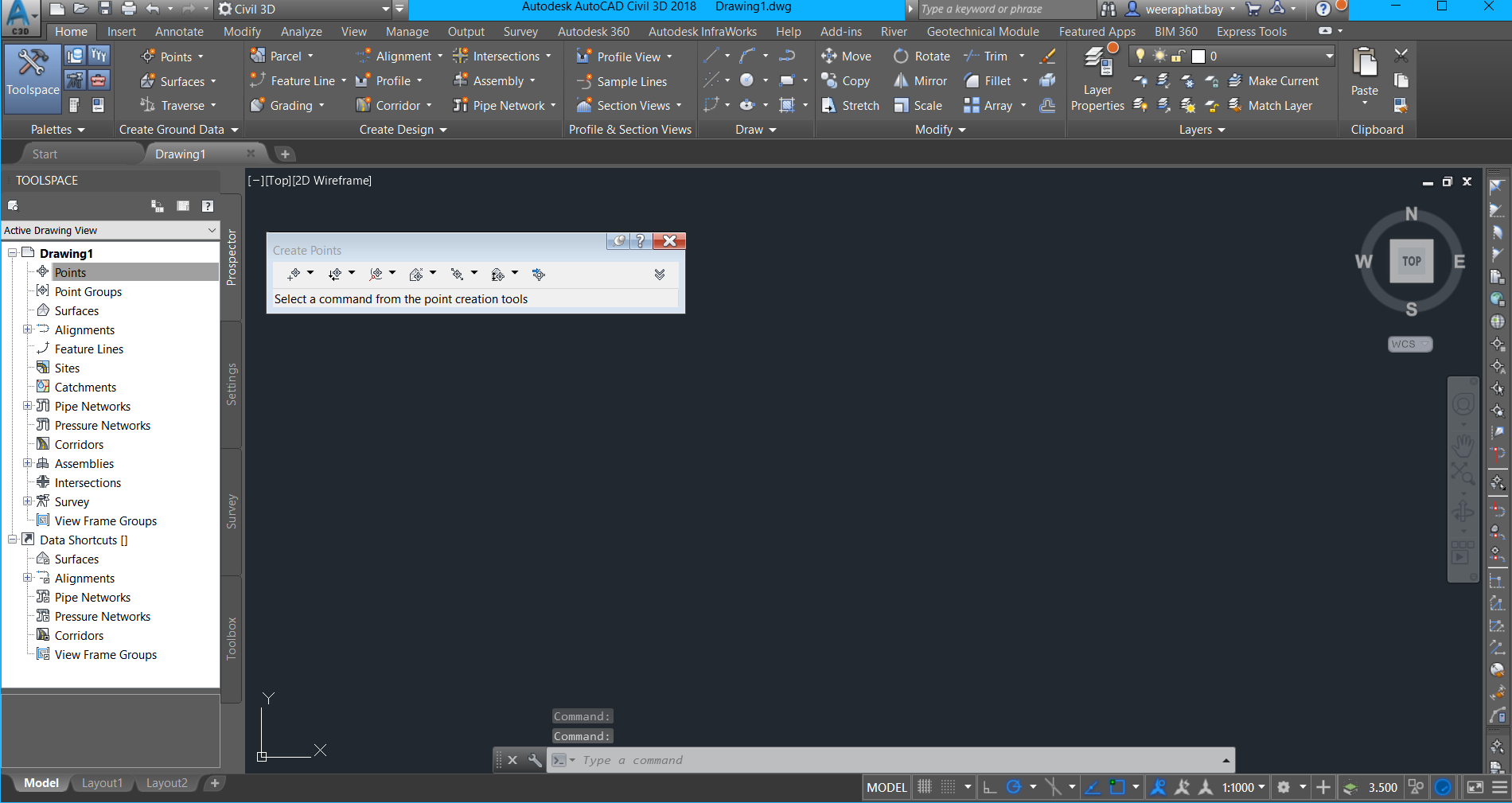1512x803 pixels.
Task: Click the weeraphat.bay account sign-in
Action: [1181, 10]
